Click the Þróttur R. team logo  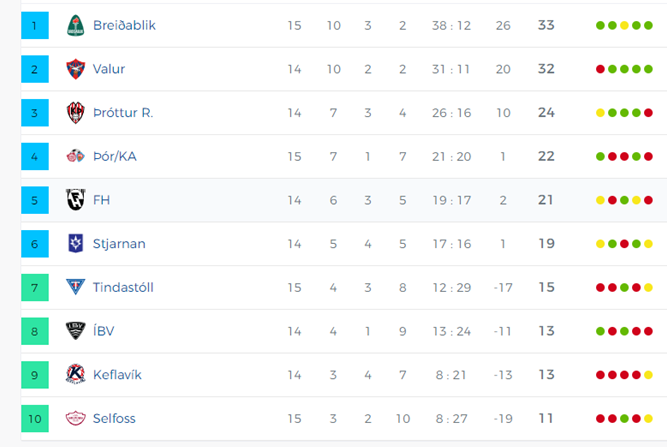(x=76, y=113)
